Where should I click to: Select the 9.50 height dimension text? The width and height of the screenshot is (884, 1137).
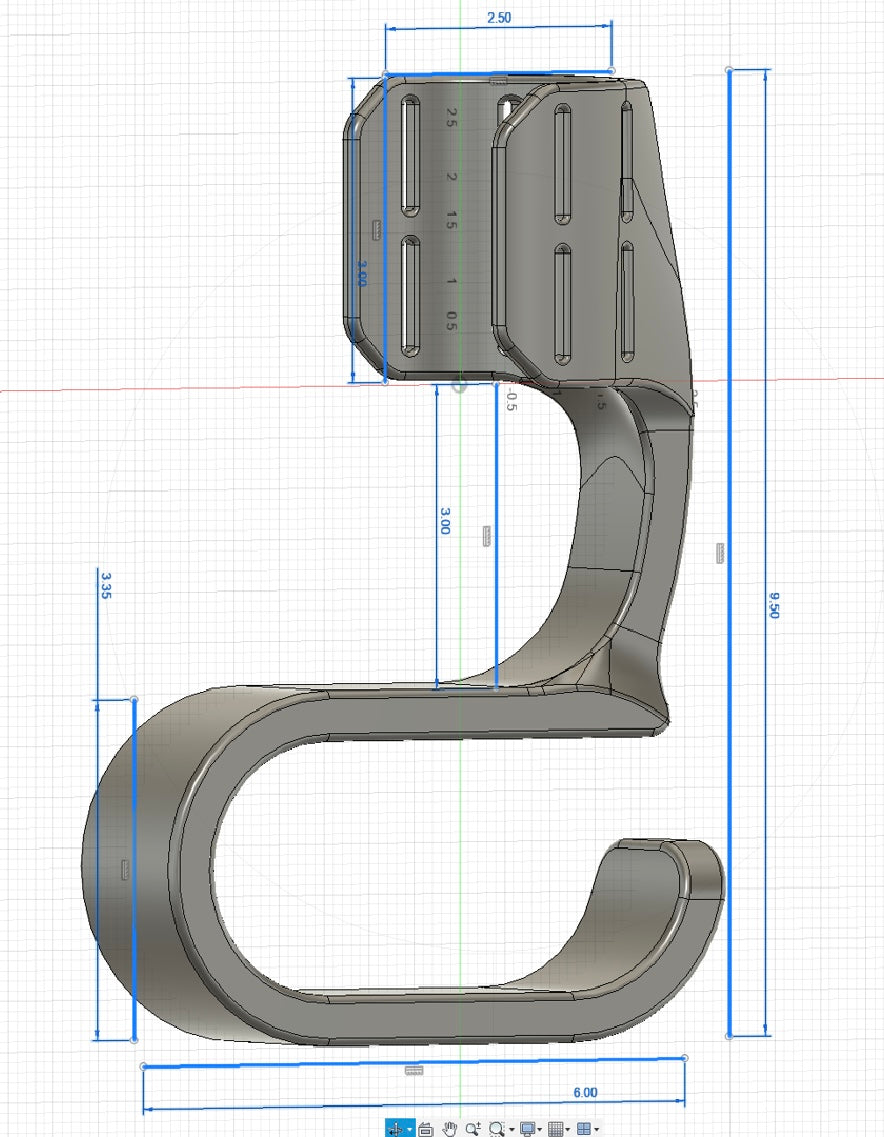tap(773, 605)
